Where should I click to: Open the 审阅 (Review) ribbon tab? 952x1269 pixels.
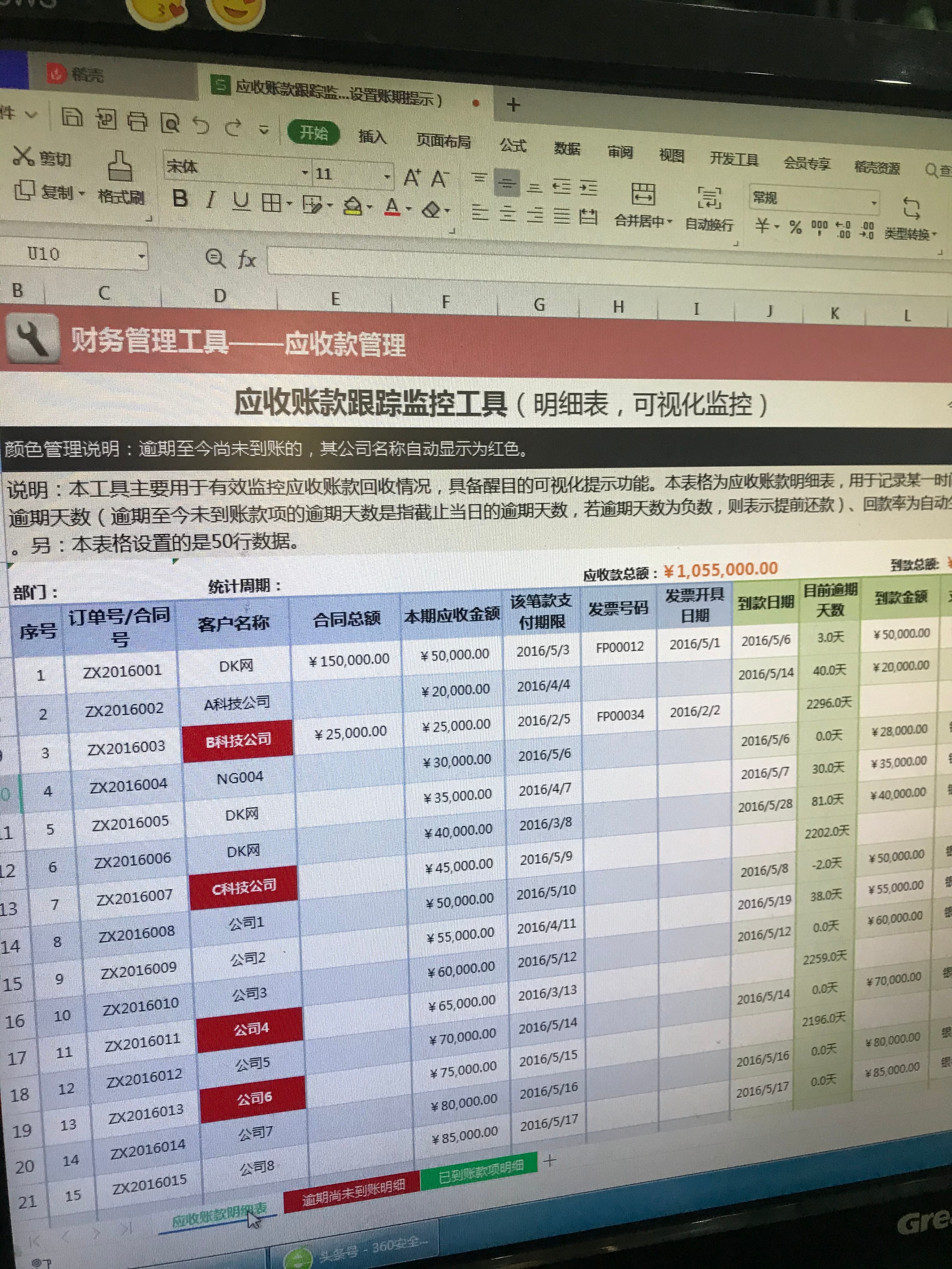620,151
